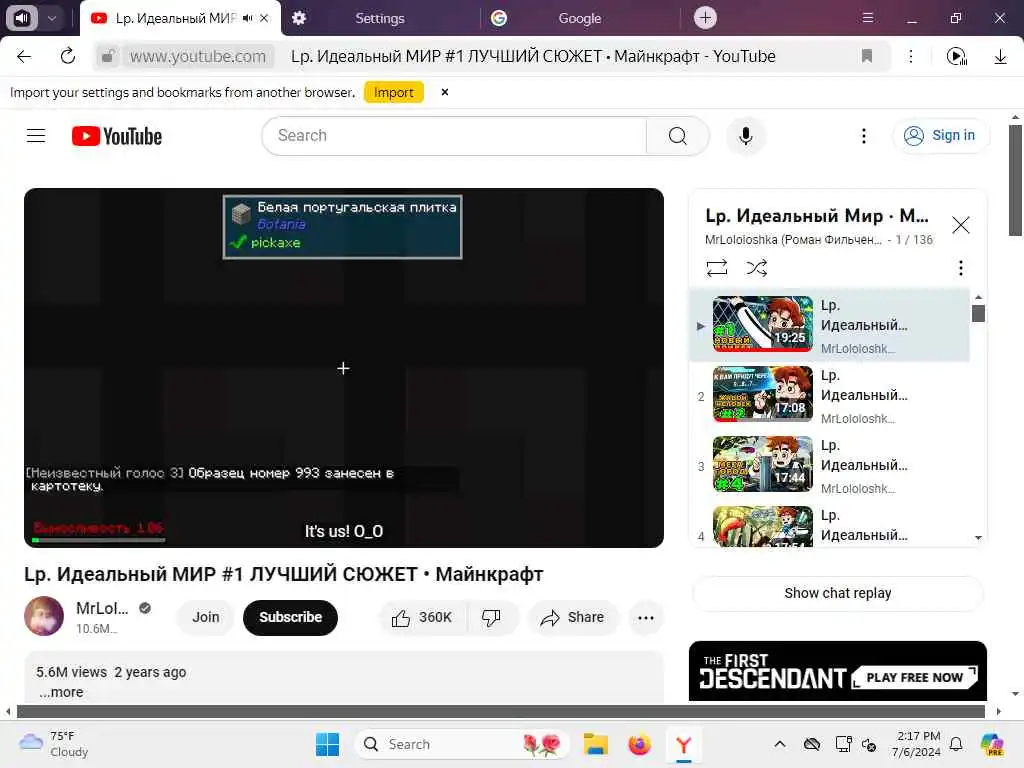Like the video with thumbs up 360K
Viewport: 1024px width, 768px height.
[423, 618]
